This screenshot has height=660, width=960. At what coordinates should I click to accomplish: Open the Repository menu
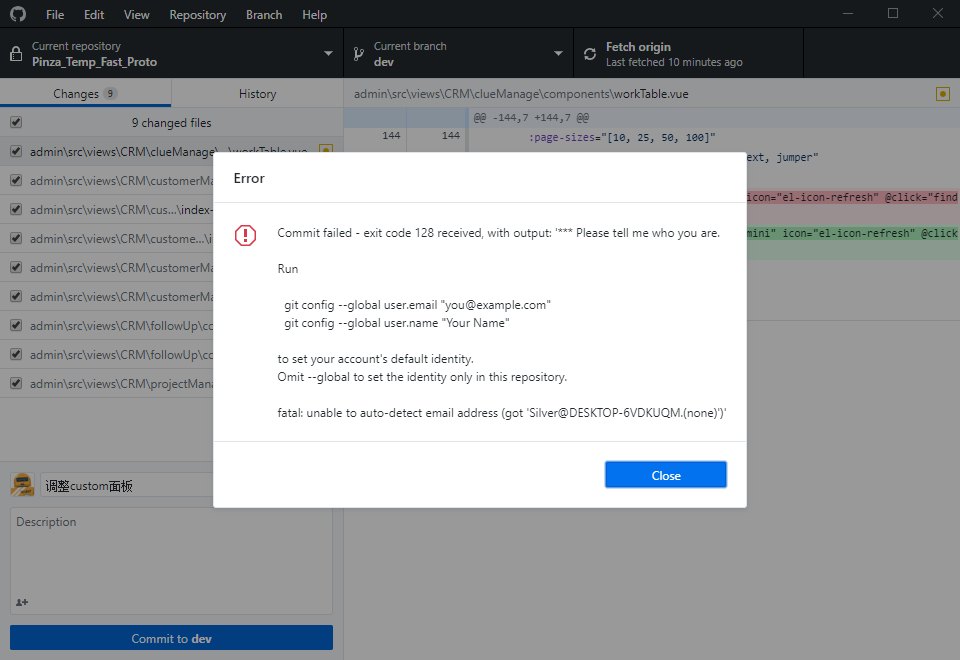coord(197,14)
